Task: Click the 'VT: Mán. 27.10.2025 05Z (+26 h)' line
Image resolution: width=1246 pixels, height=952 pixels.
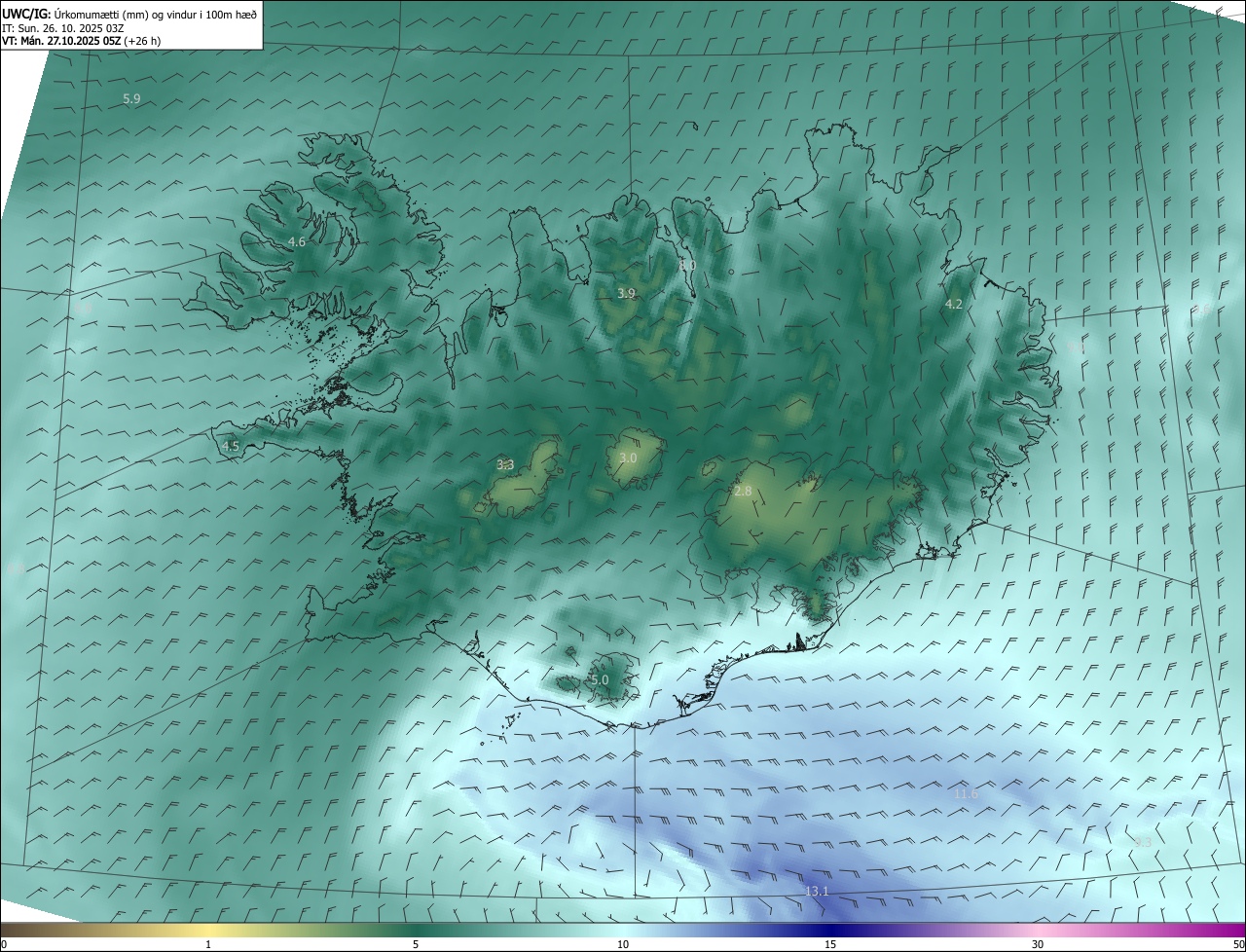Action: [x=82, y=41]
